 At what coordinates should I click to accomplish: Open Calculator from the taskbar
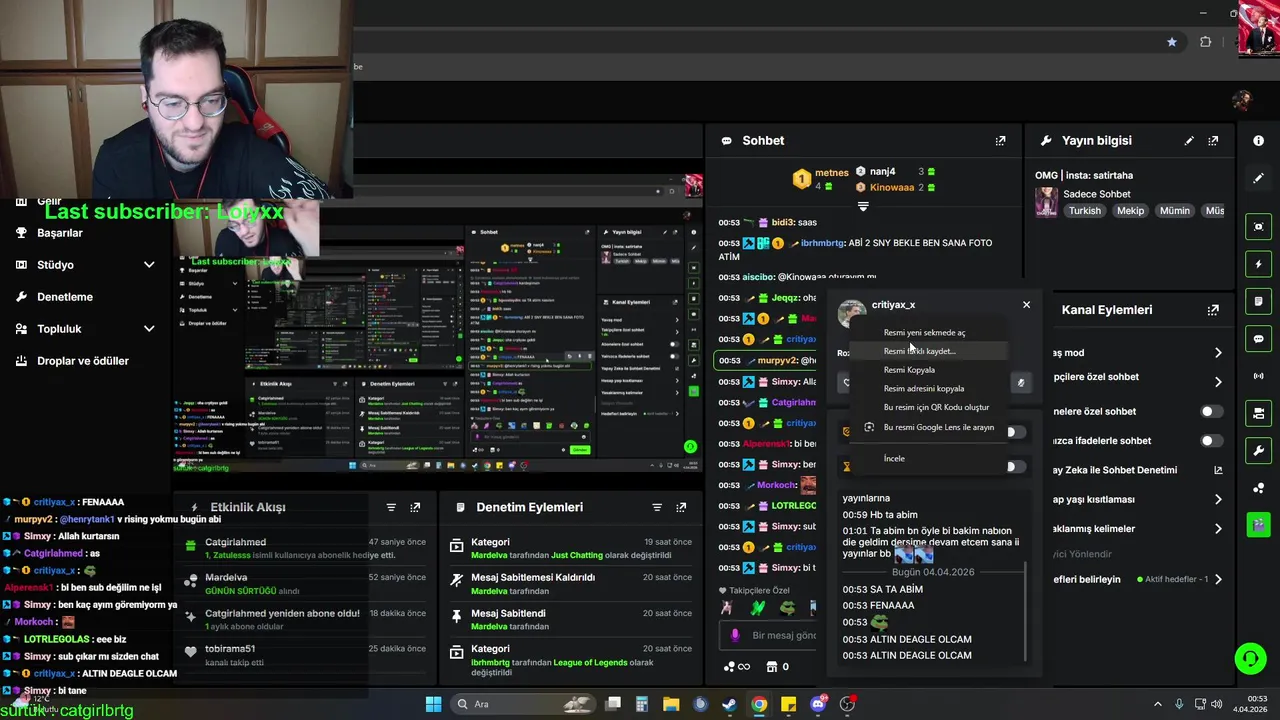pos(642,704)
